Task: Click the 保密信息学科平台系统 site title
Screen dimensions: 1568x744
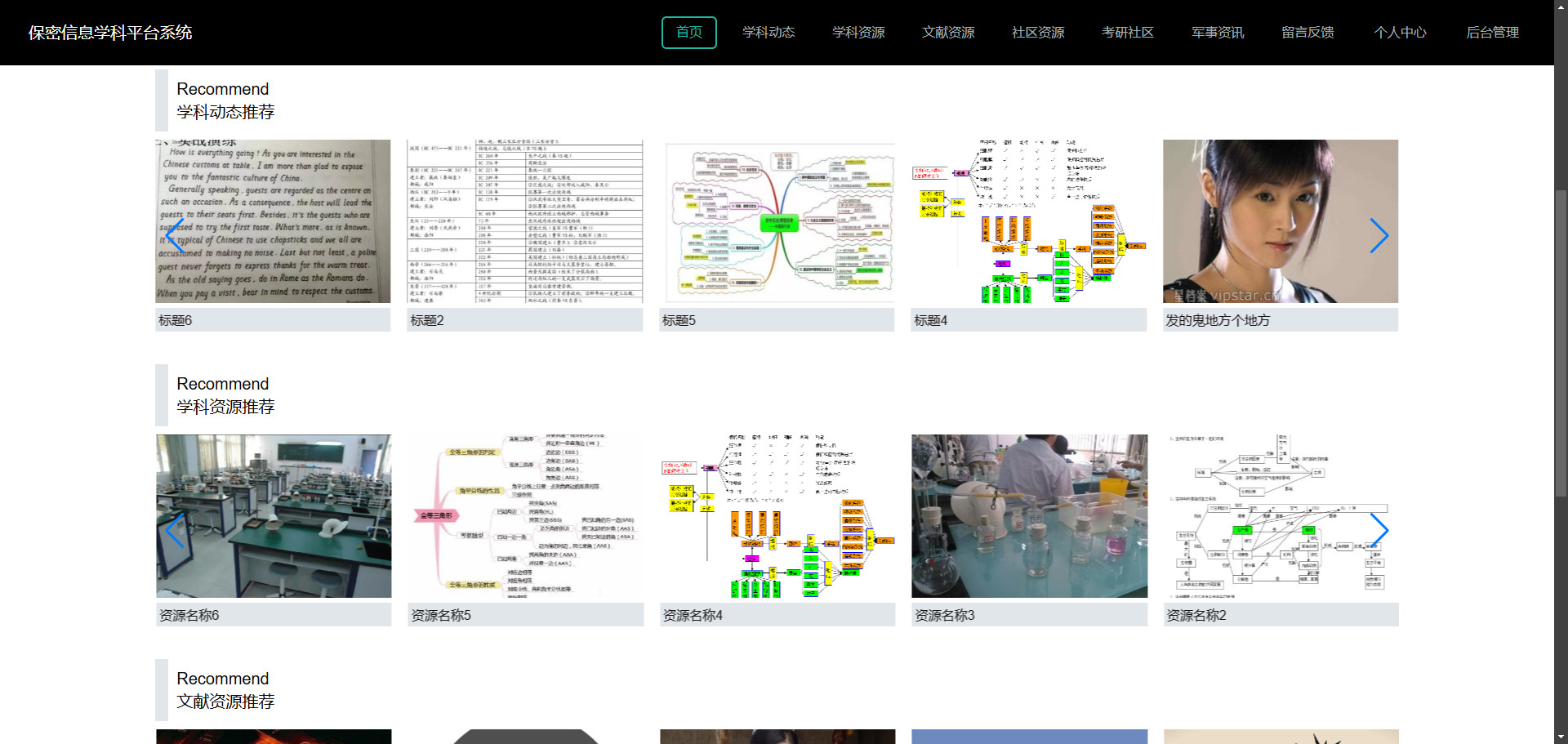Action: [x=110, y=33]
